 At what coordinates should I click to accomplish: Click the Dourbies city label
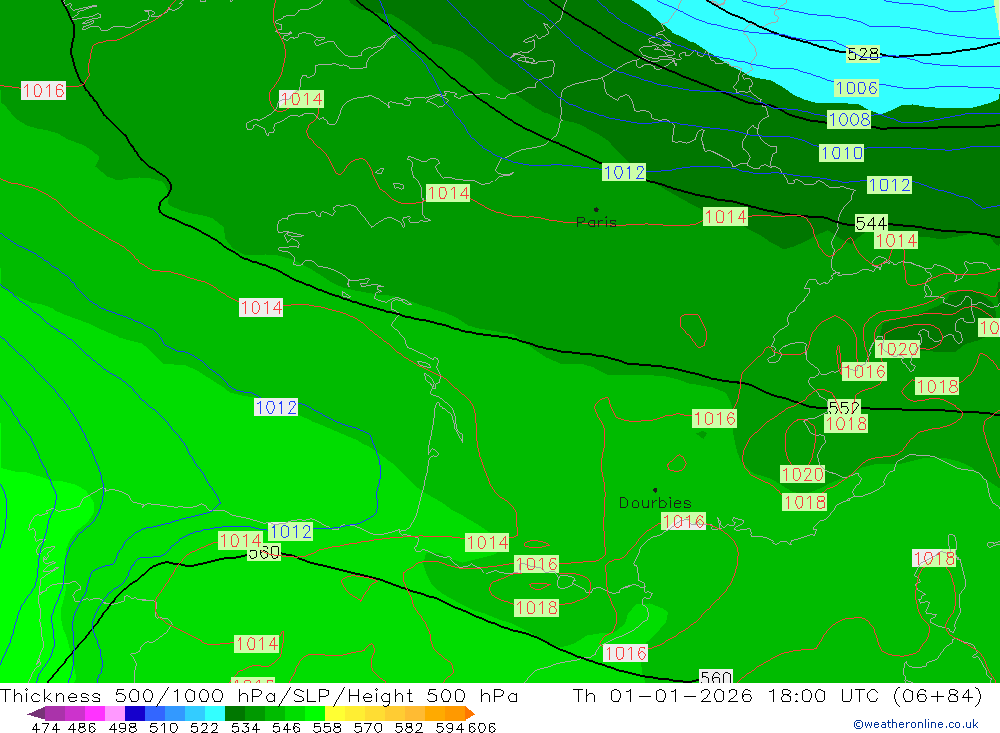655,503
